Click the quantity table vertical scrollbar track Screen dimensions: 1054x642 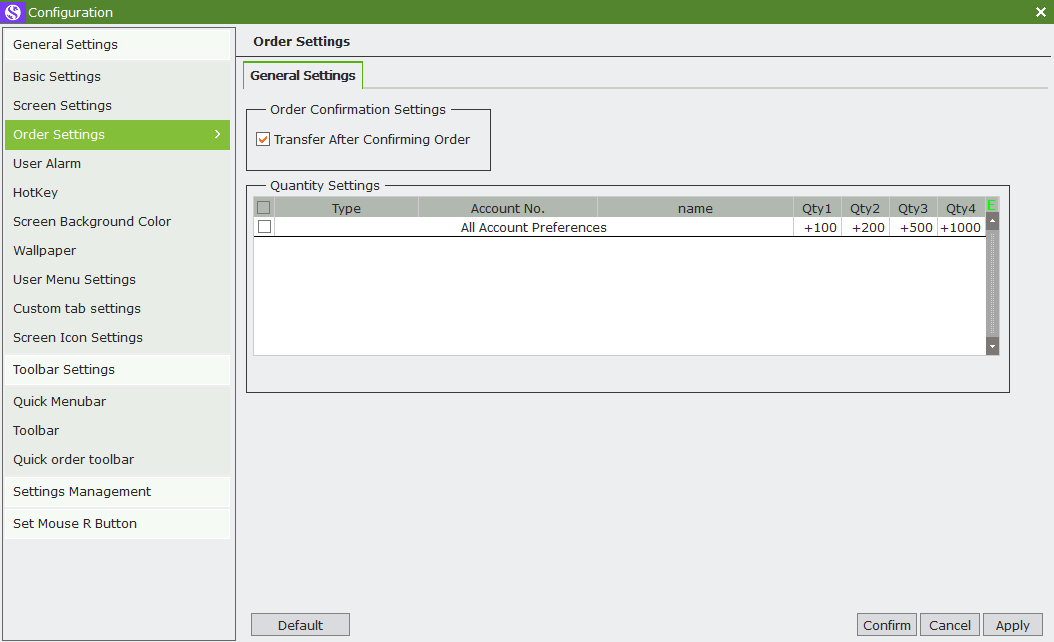pyautogui.click(x=992, y=284)
